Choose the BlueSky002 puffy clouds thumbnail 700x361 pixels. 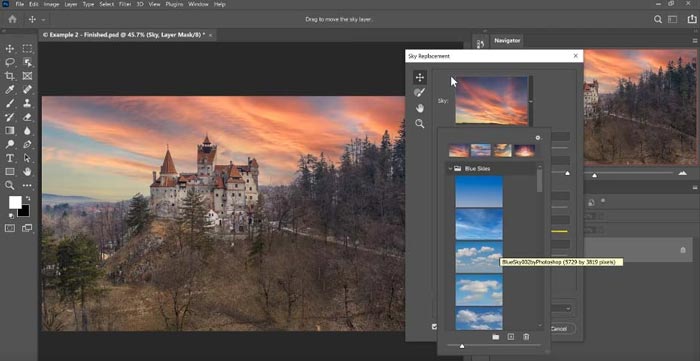479,257
